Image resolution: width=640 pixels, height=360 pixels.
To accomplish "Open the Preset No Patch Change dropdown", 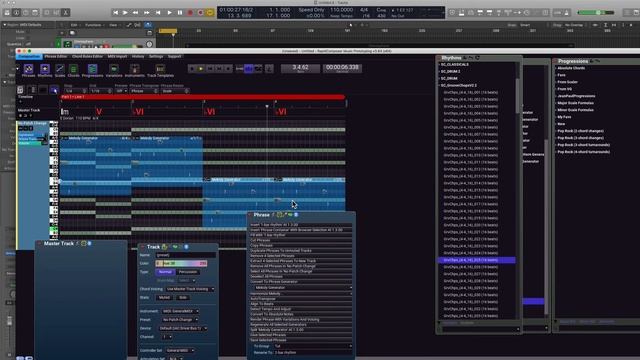I will 180,320.
